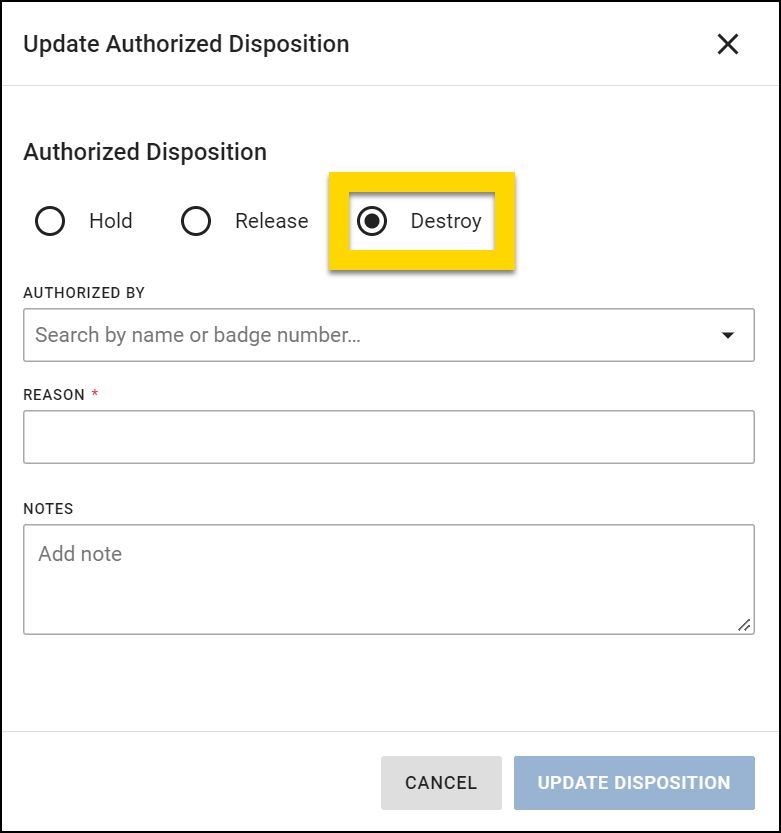Click the Update Authorized Disposition title
Viewport: 781px width, 833px height.
(x=186, y=44)
